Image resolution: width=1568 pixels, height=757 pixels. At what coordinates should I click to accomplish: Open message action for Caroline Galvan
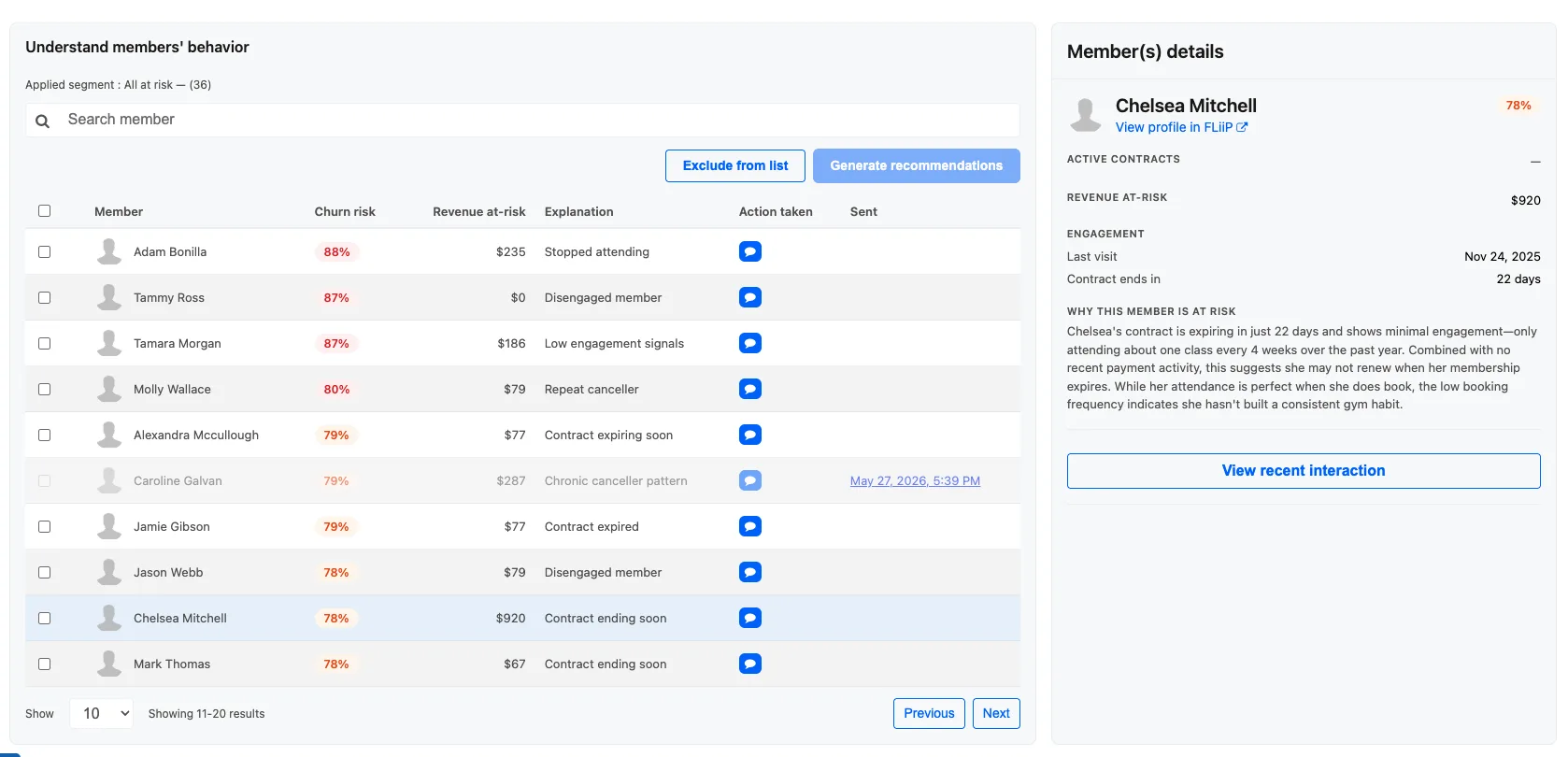(749, 480)
